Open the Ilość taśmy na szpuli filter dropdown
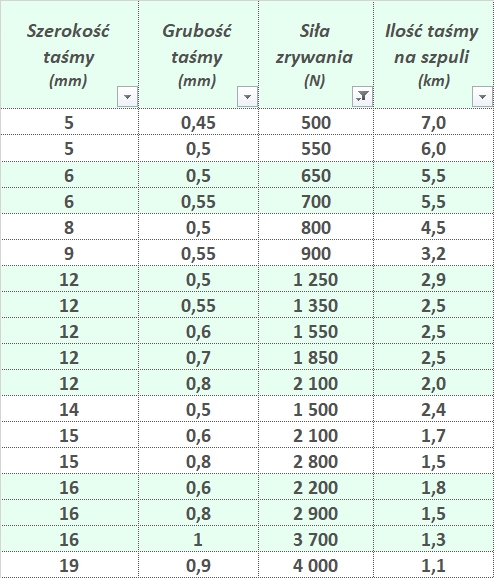Image resolution: width=494 pixels, height=578 pixels. pos(482,97)
